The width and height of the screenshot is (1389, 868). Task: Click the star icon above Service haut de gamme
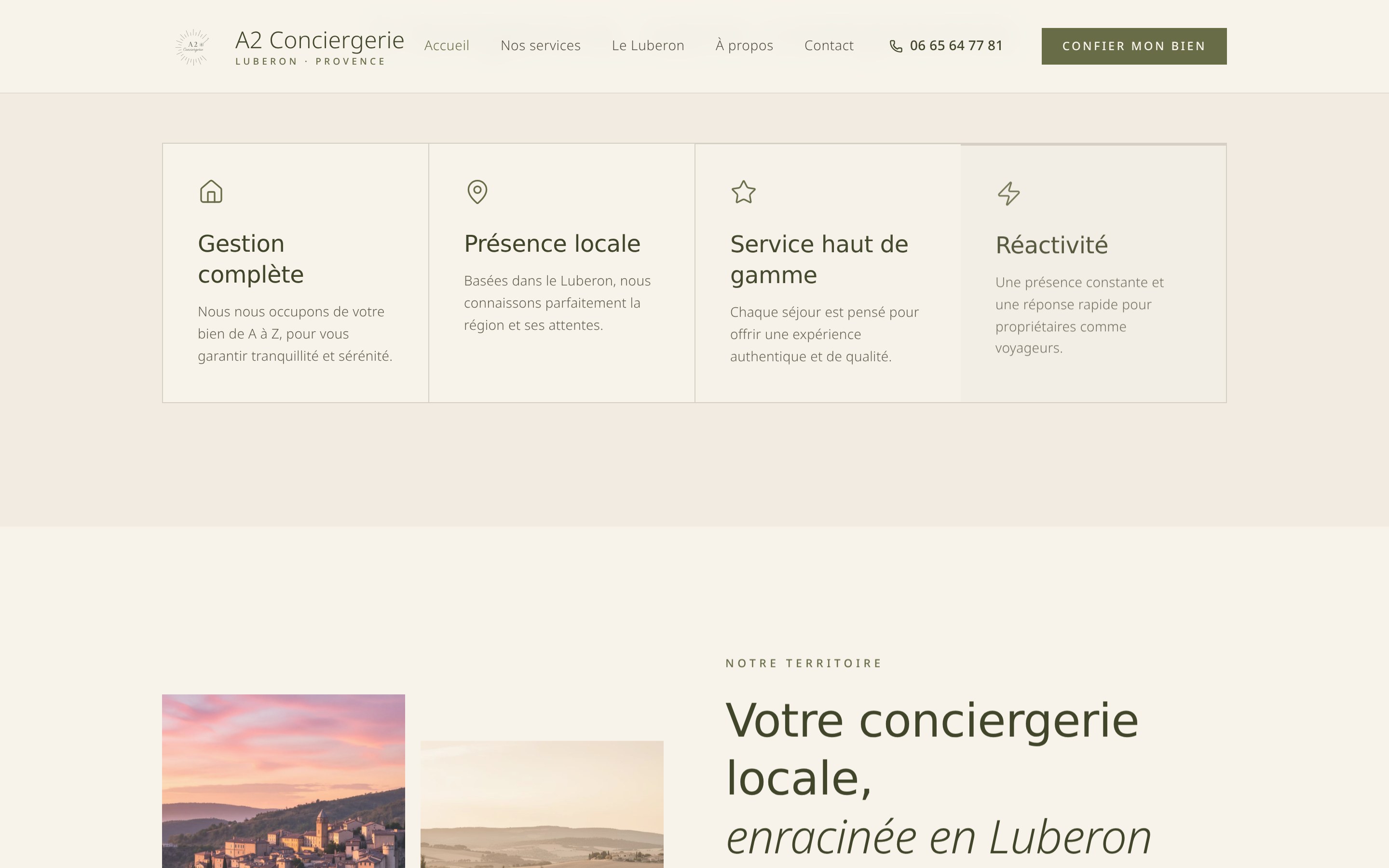pyautogui.click(x=743, y=192)
